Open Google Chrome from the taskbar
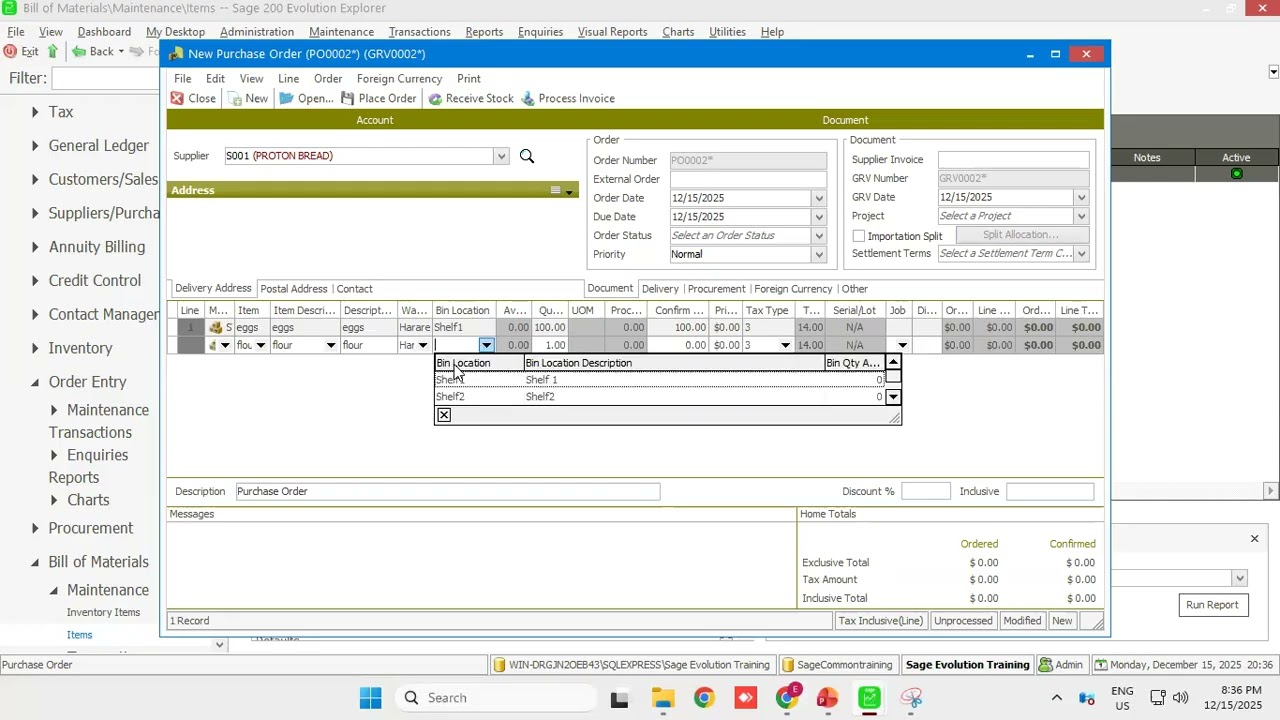 click(x=704, y=698)
